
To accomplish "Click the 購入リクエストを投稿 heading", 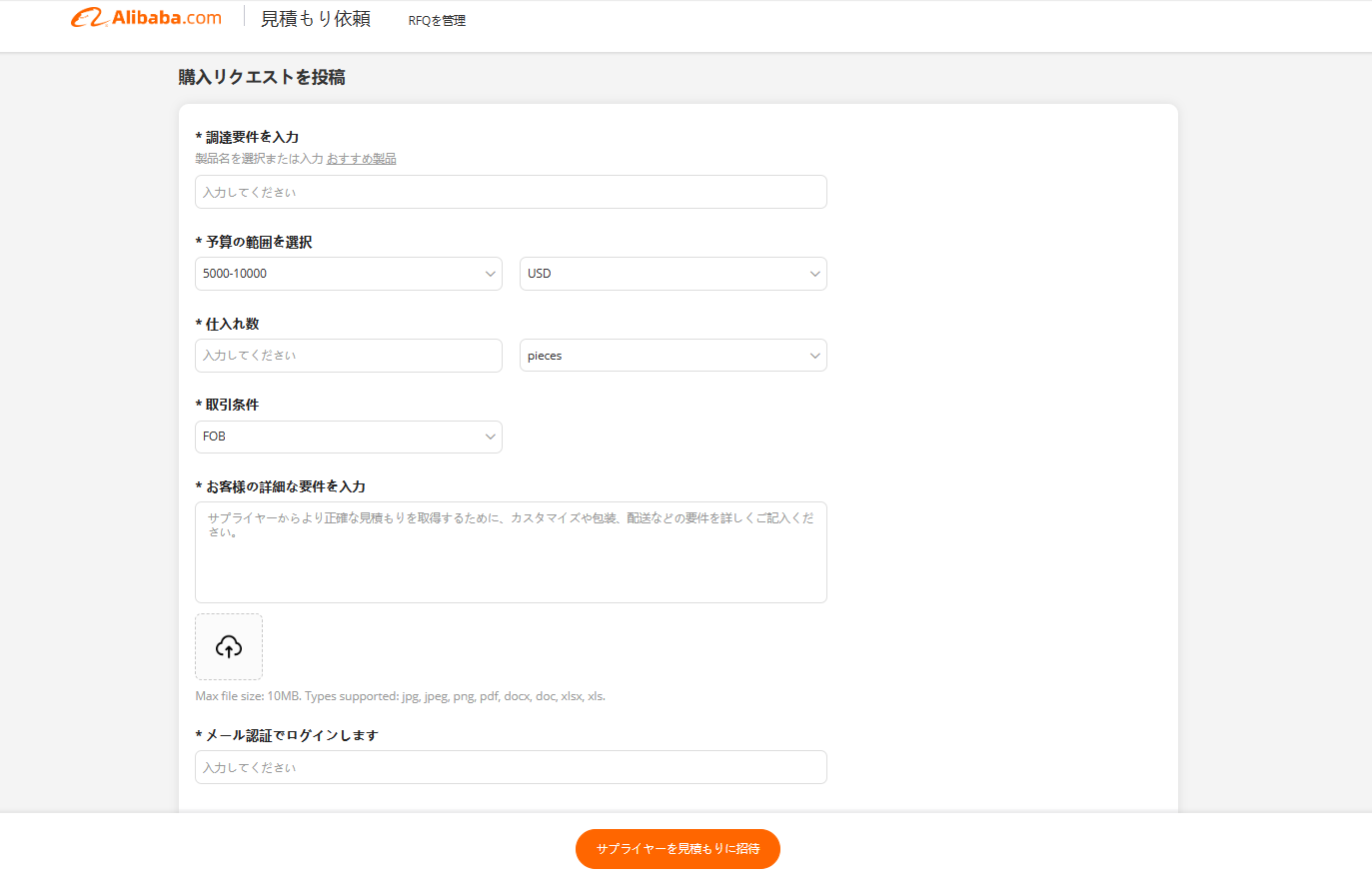I will click(x=262, y=77).
